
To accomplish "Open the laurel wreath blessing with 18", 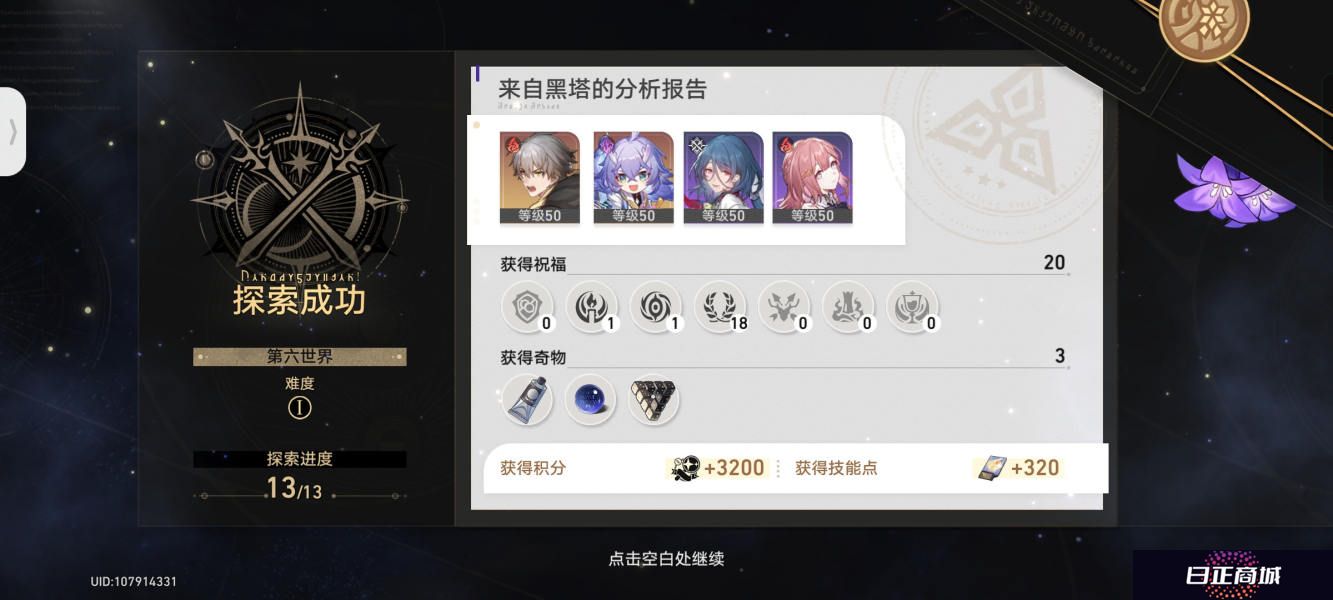I will 720,306.
